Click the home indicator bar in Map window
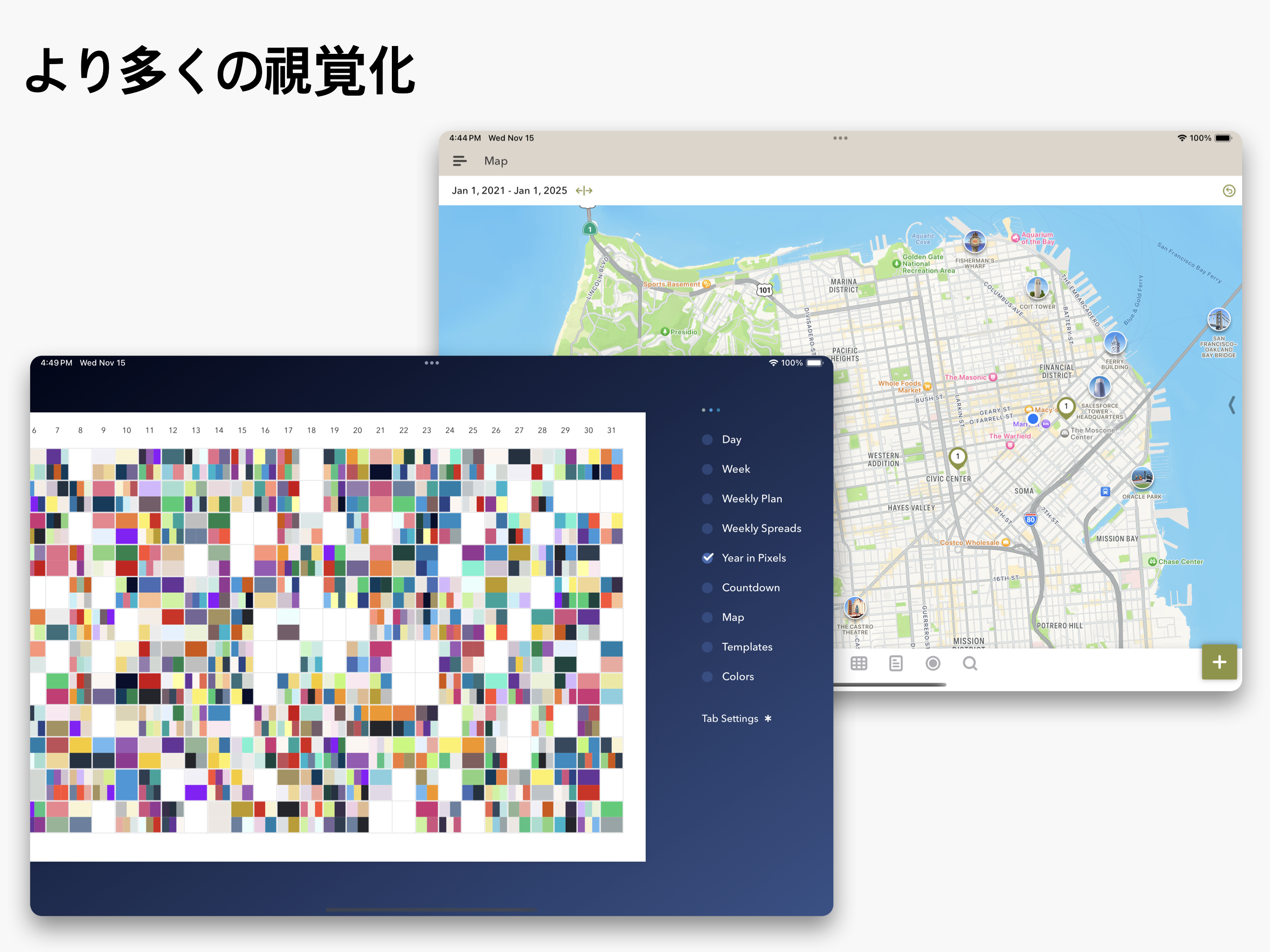This screenshot has width=1270, height=952. (x=890, y=684)
